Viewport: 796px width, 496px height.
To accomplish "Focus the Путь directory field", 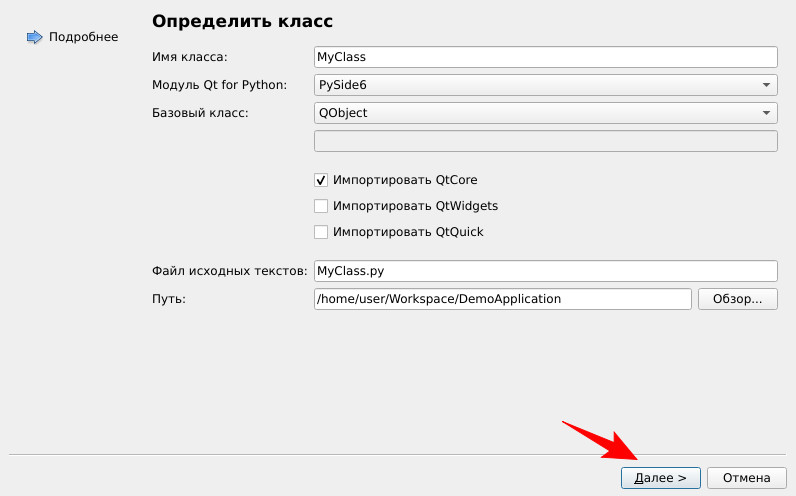I will click(x=502, y=299).
